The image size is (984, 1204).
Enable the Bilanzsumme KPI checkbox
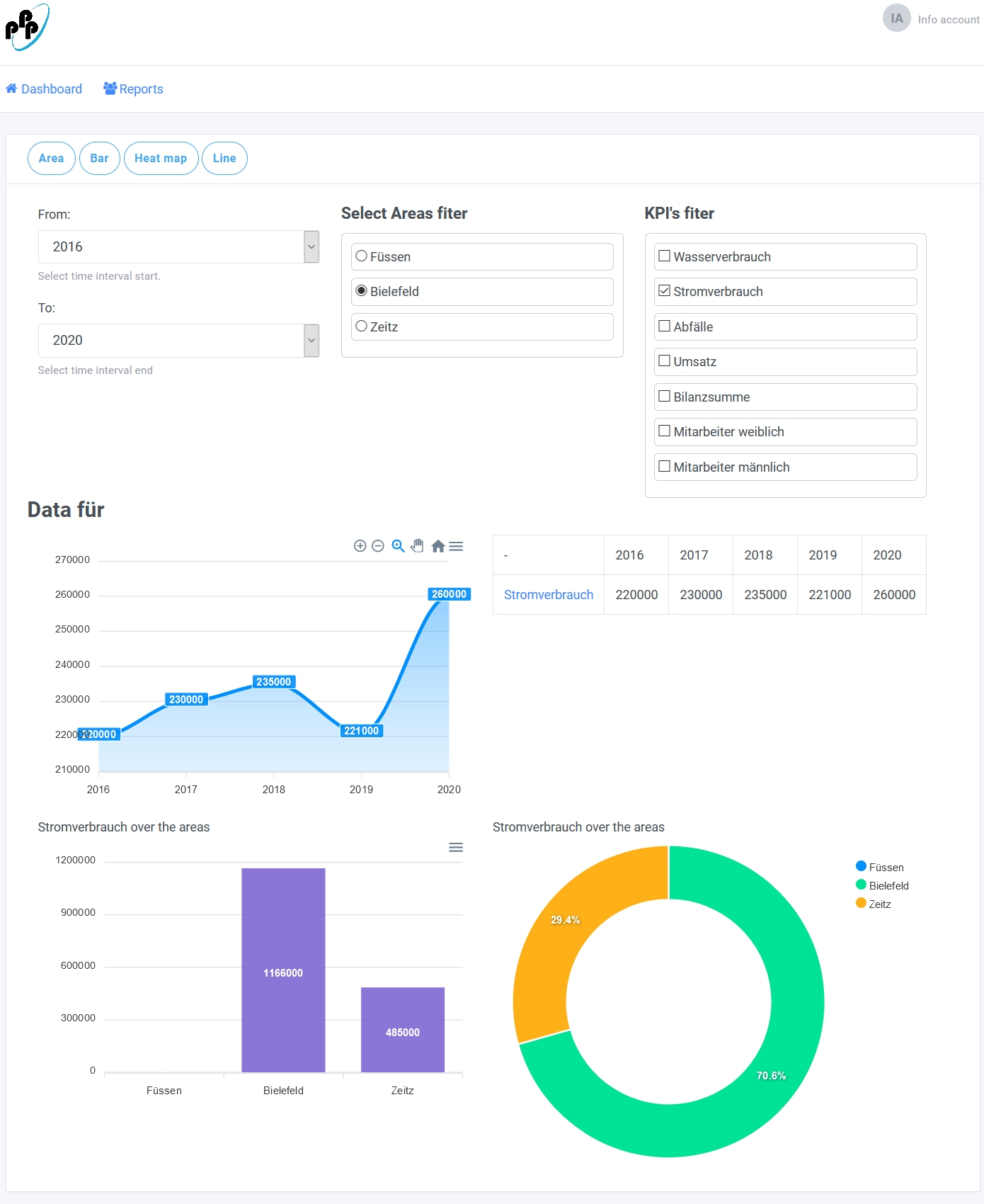(664, 396)
